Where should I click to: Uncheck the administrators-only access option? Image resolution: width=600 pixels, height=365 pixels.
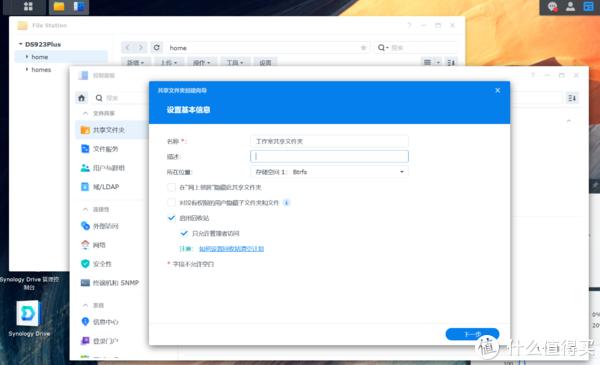(184, 233)
